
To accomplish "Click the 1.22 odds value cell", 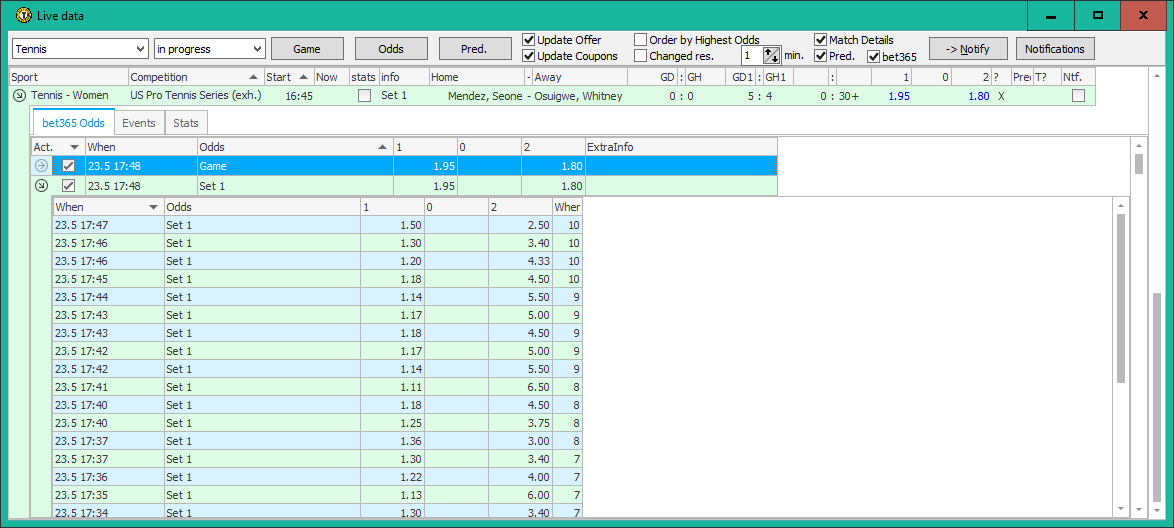I will (392, 477).
